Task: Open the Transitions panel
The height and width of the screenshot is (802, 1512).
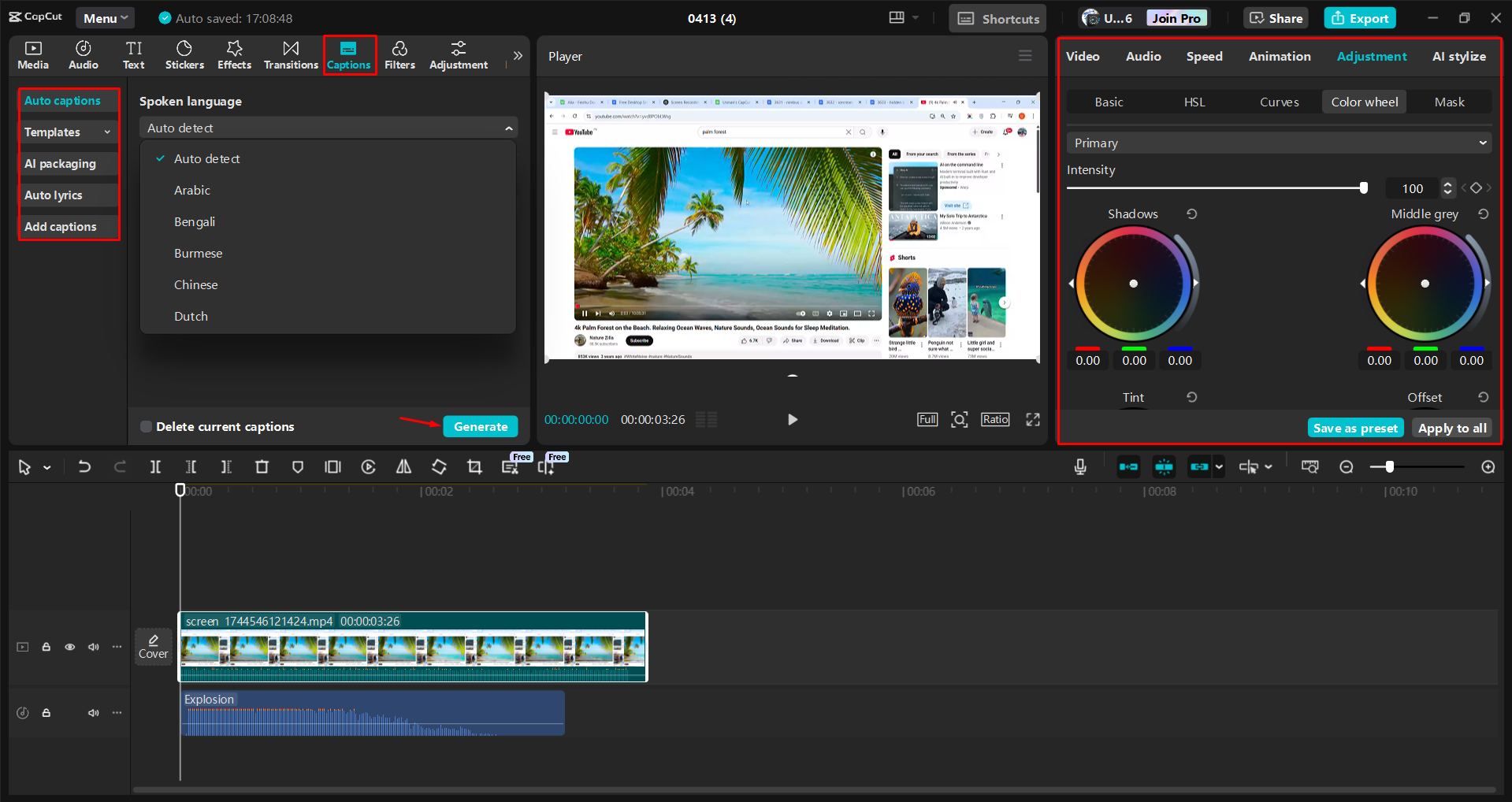Action: (x=291, y=55)
